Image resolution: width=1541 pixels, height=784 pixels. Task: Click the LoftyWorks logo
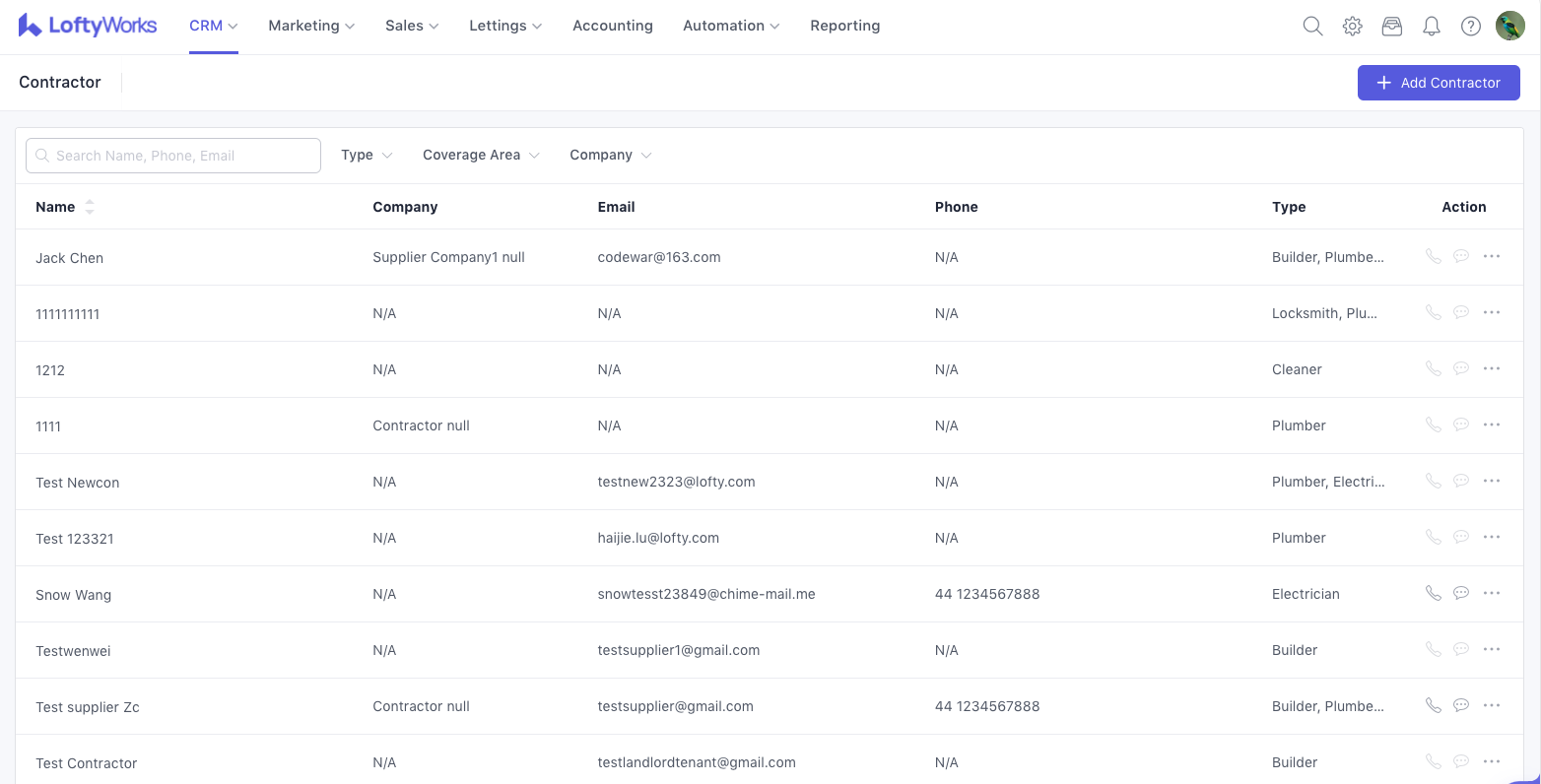pyautogui.click(x=88, y=27)
